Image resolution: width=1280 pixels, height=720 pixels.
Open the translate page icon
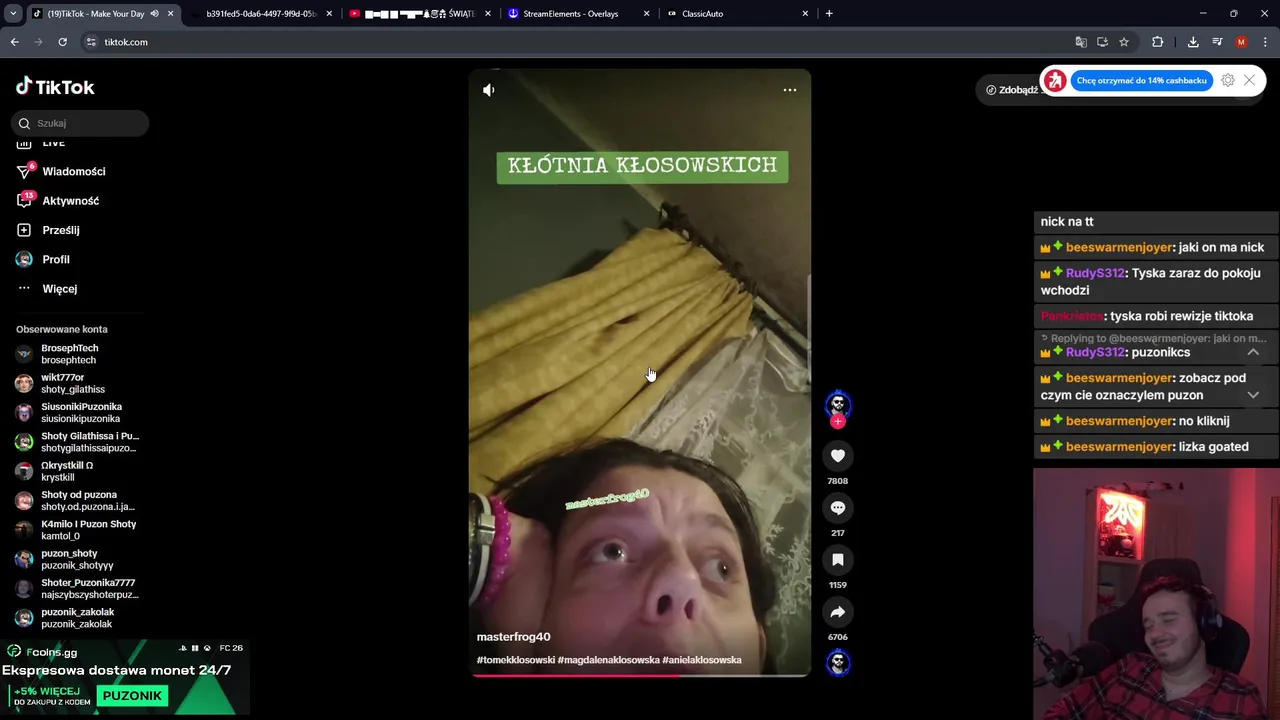pos(1081,42)
